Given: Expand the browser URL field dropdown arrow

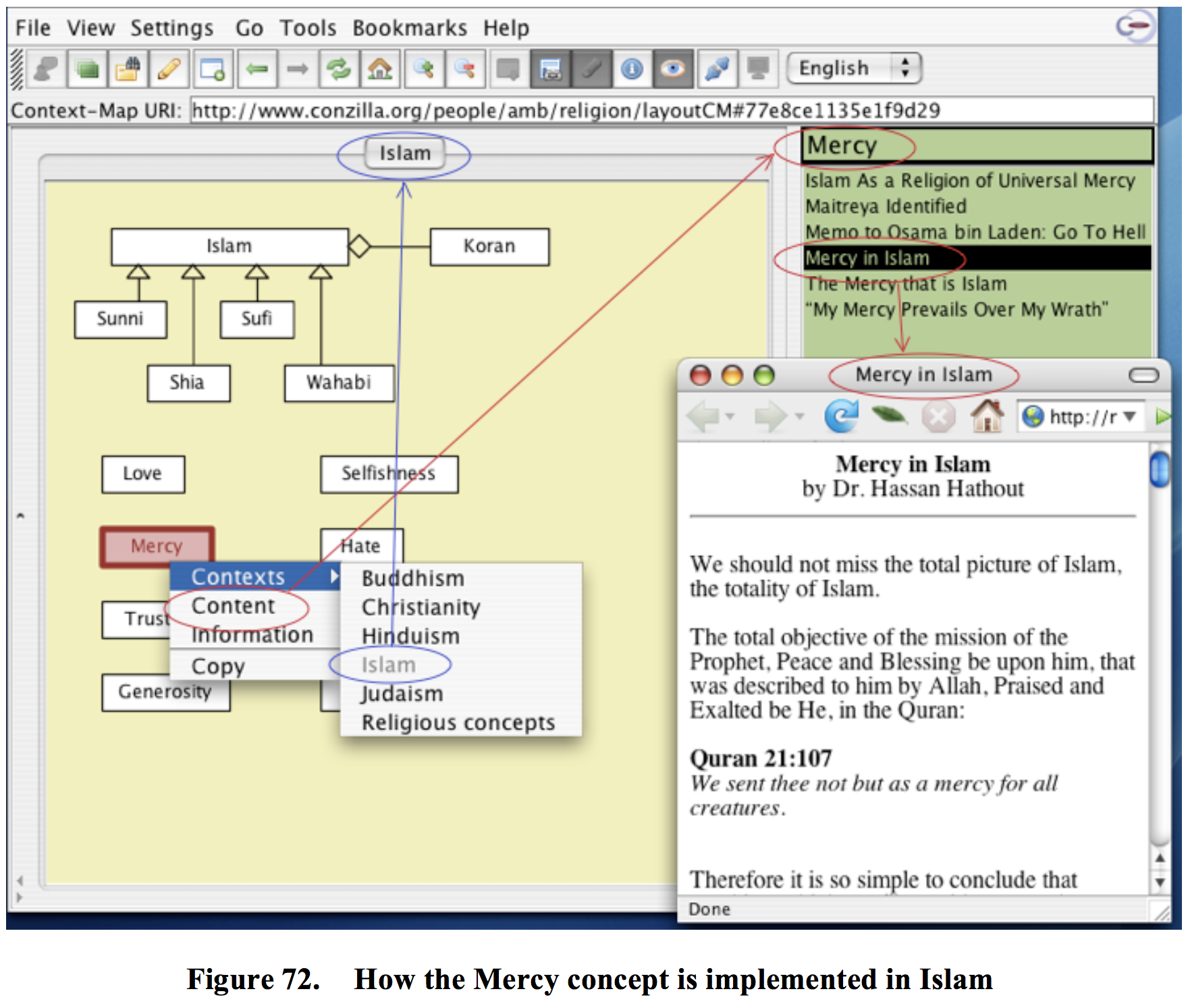Looking at the screenshot, I should click(1130, 416).
